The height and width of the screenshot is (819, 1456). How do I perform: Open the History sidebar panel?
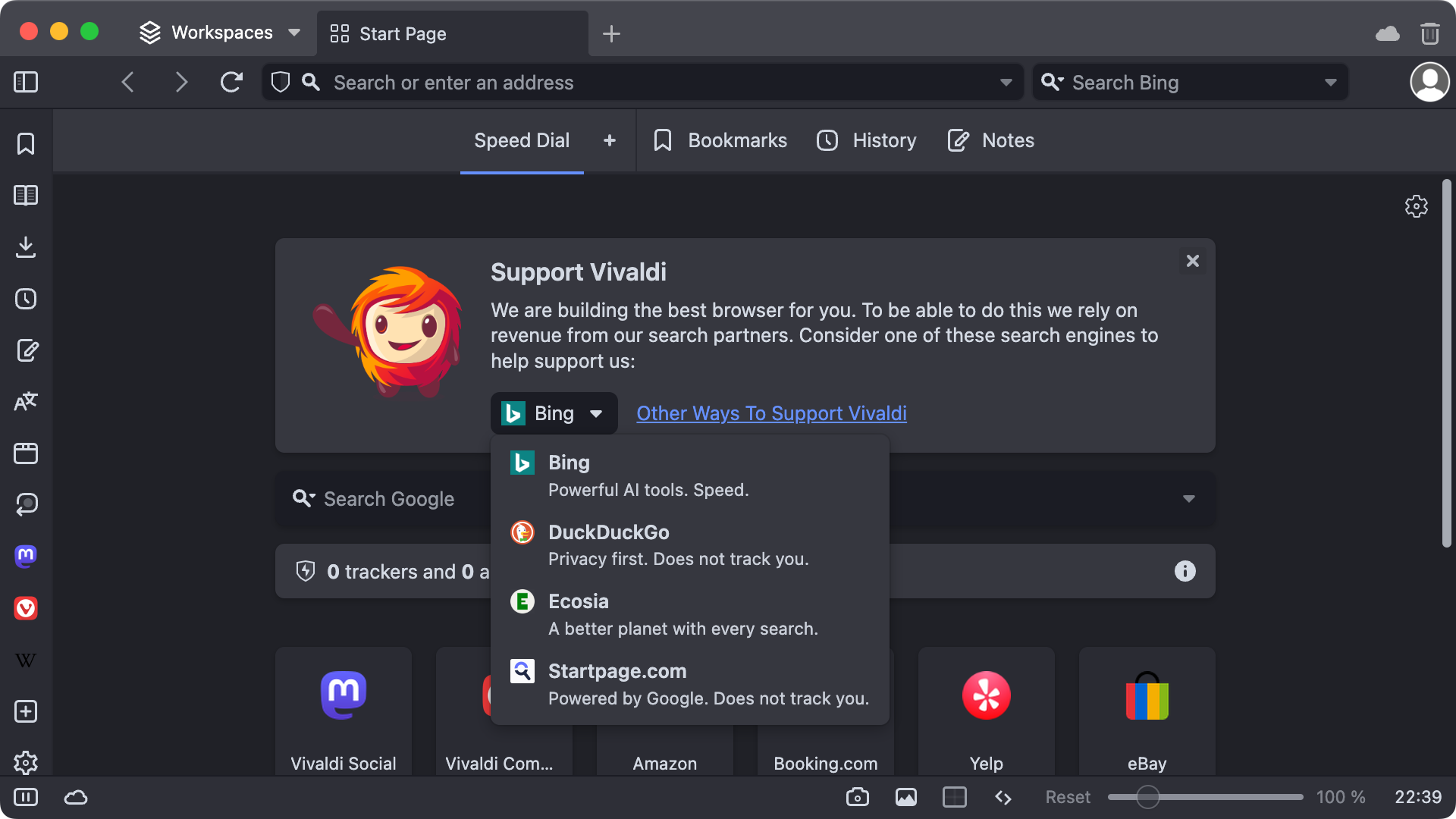pyautogui.click(x=26, y=297)
